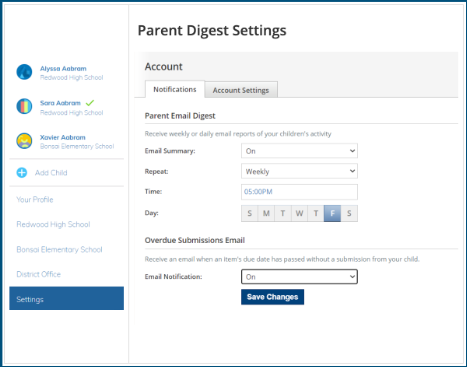
Task: Open the Email Summary dropdown
Action: [x=299, y=151]
